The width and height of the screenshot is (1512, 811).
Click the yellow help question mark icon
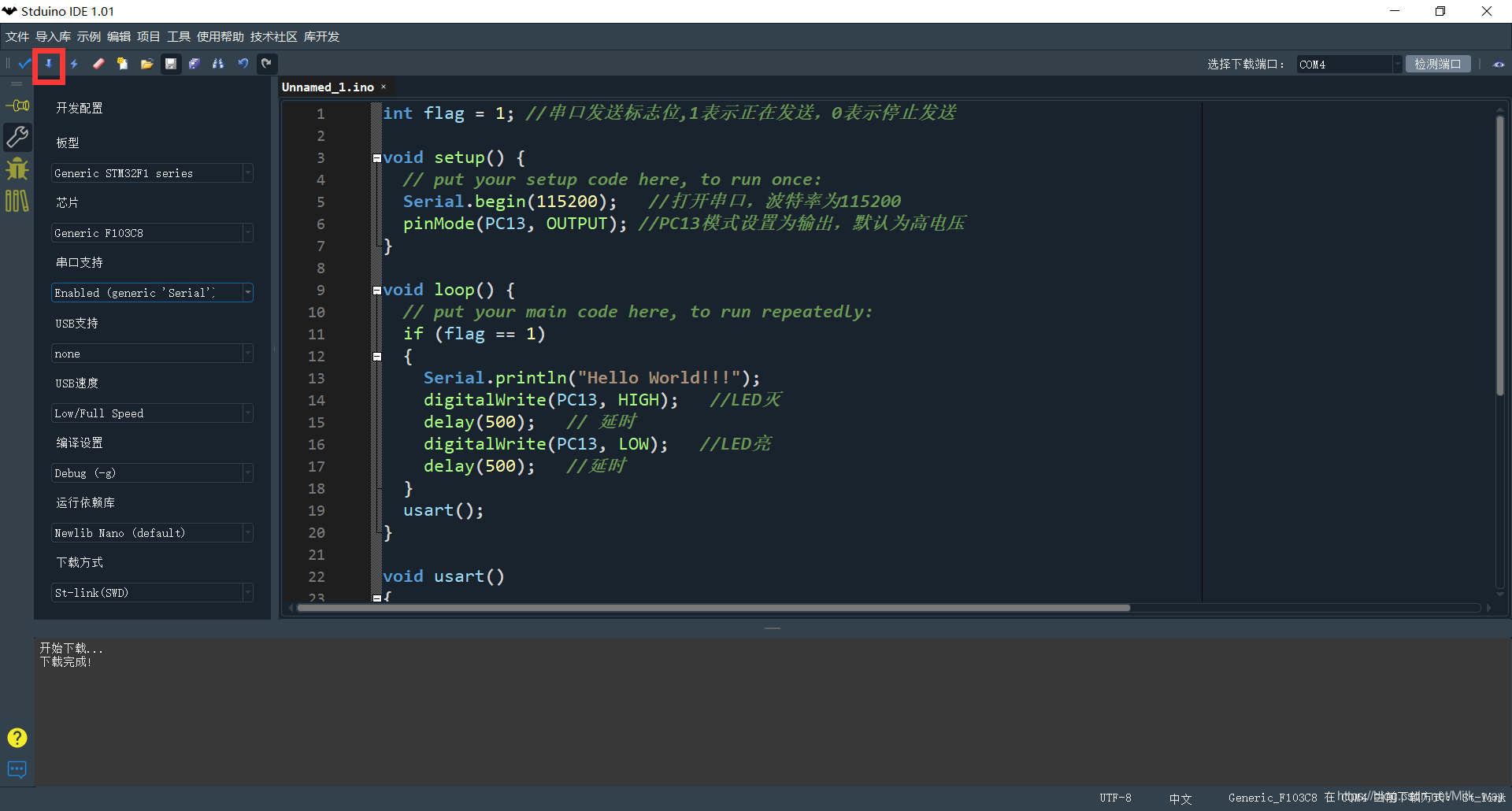point(17,738)
